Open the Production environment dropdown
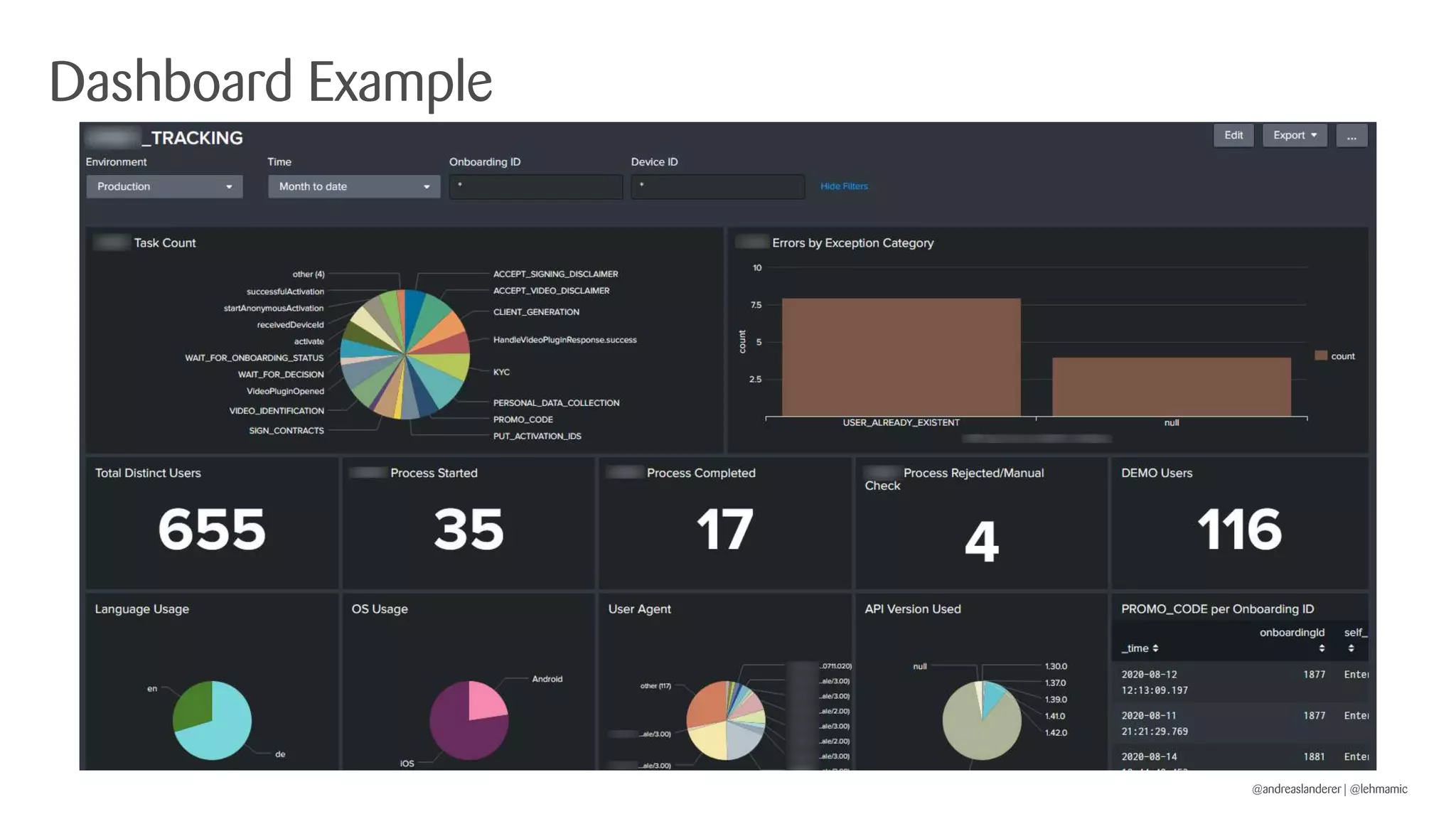The height and width of the screenshot is (819, 1456). pos(156,187)
